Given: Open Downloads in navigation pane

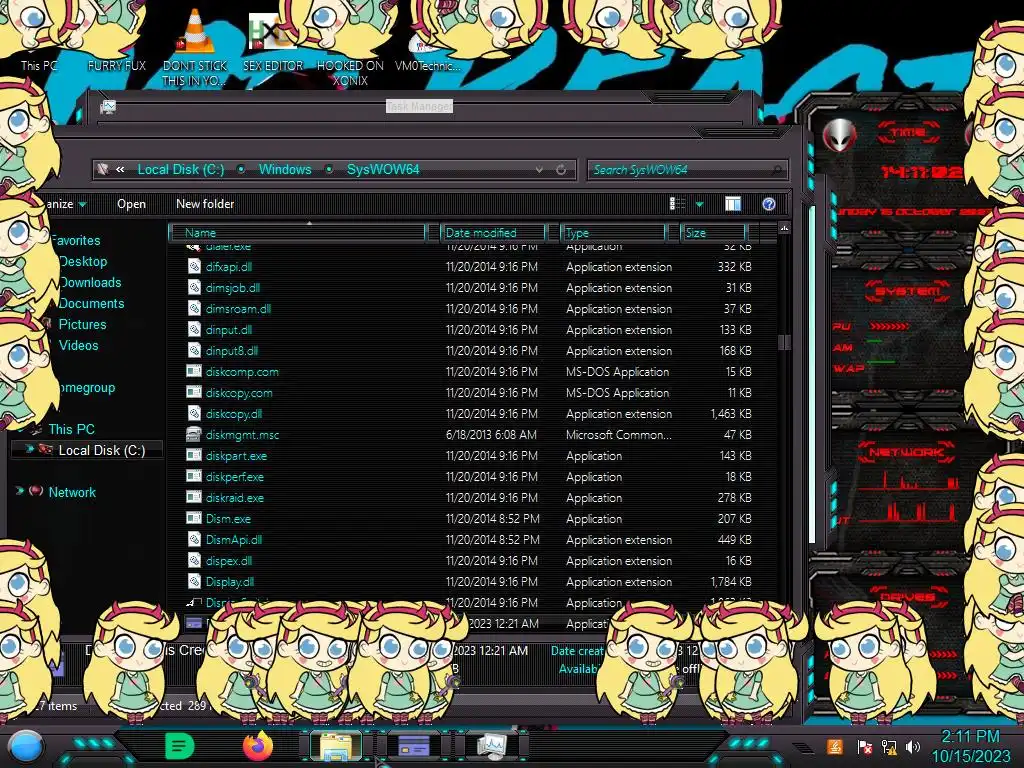Looking at the screenshot, I should point(90,283).
